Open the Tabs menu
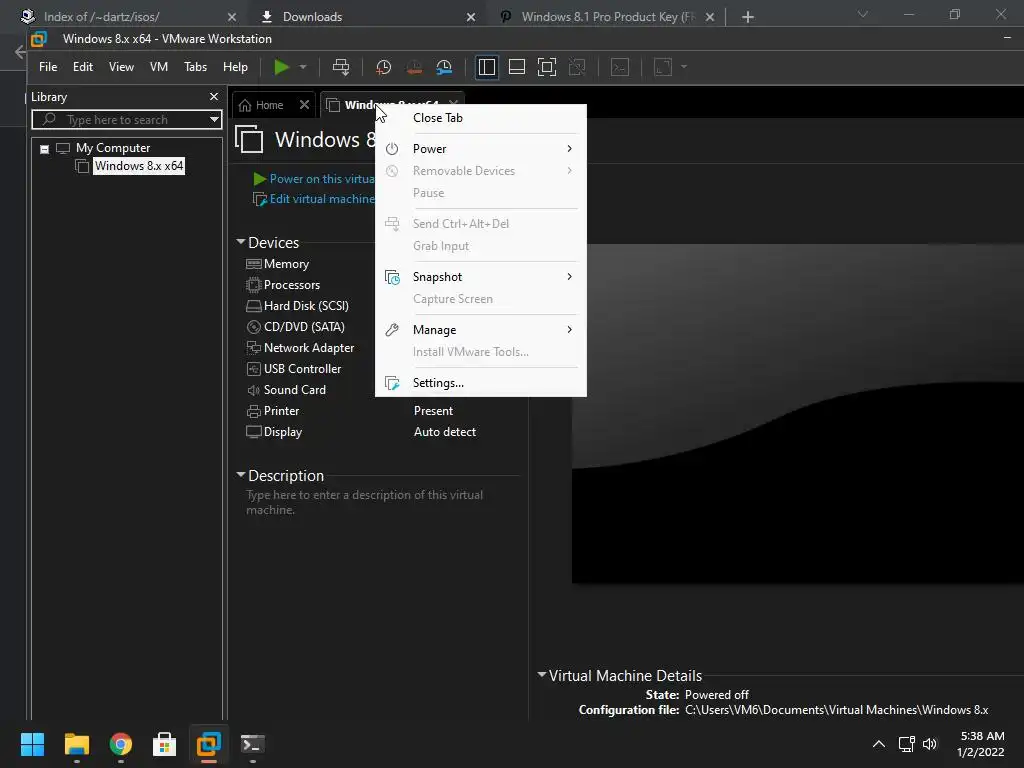The width and height of the screenshot is (1024, 768). point(195,67)
